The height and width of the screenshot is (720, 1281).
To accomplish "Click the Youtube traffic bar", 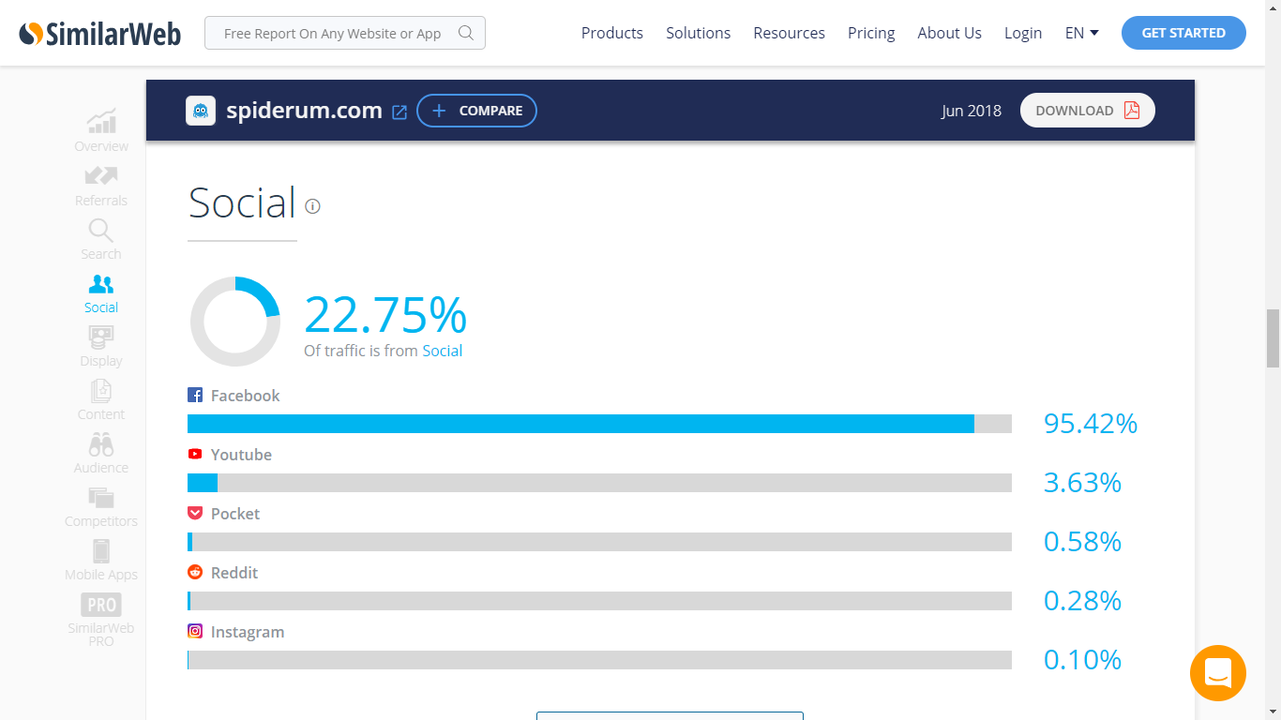I will 600,483.
